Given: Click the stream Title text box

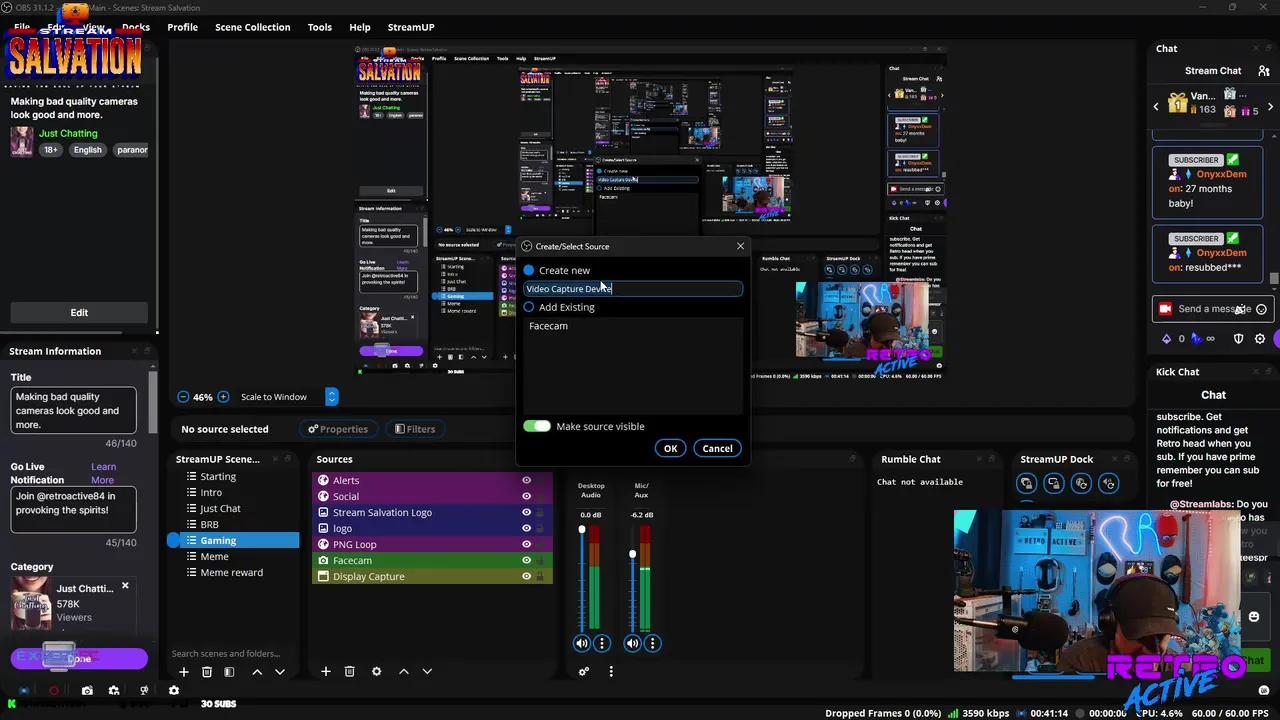Looking at the screenshot, I should pyautogui.click(x=73, y=410).
